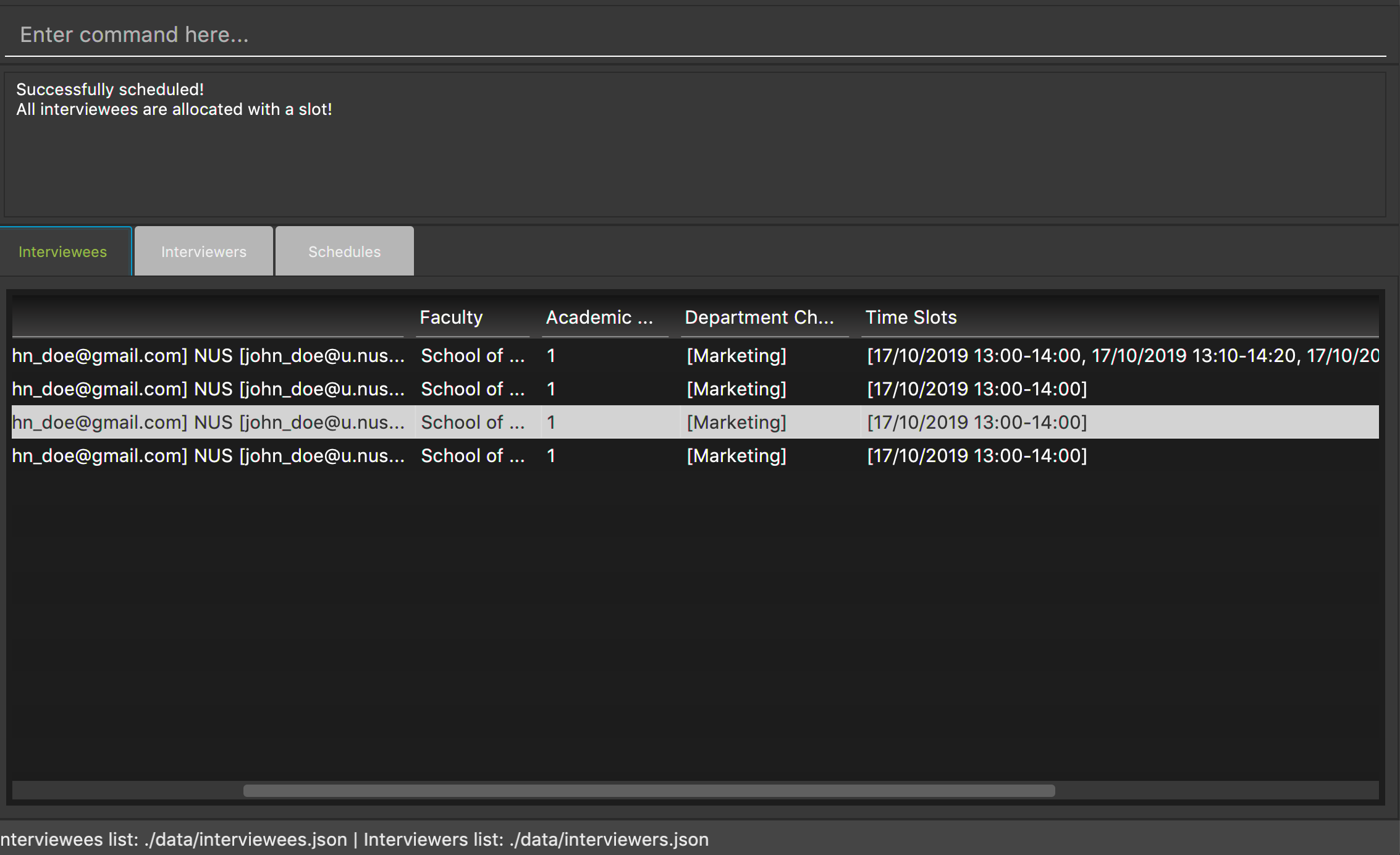
Task: Open the Schedules tab
Action: [x=344, y=252]
